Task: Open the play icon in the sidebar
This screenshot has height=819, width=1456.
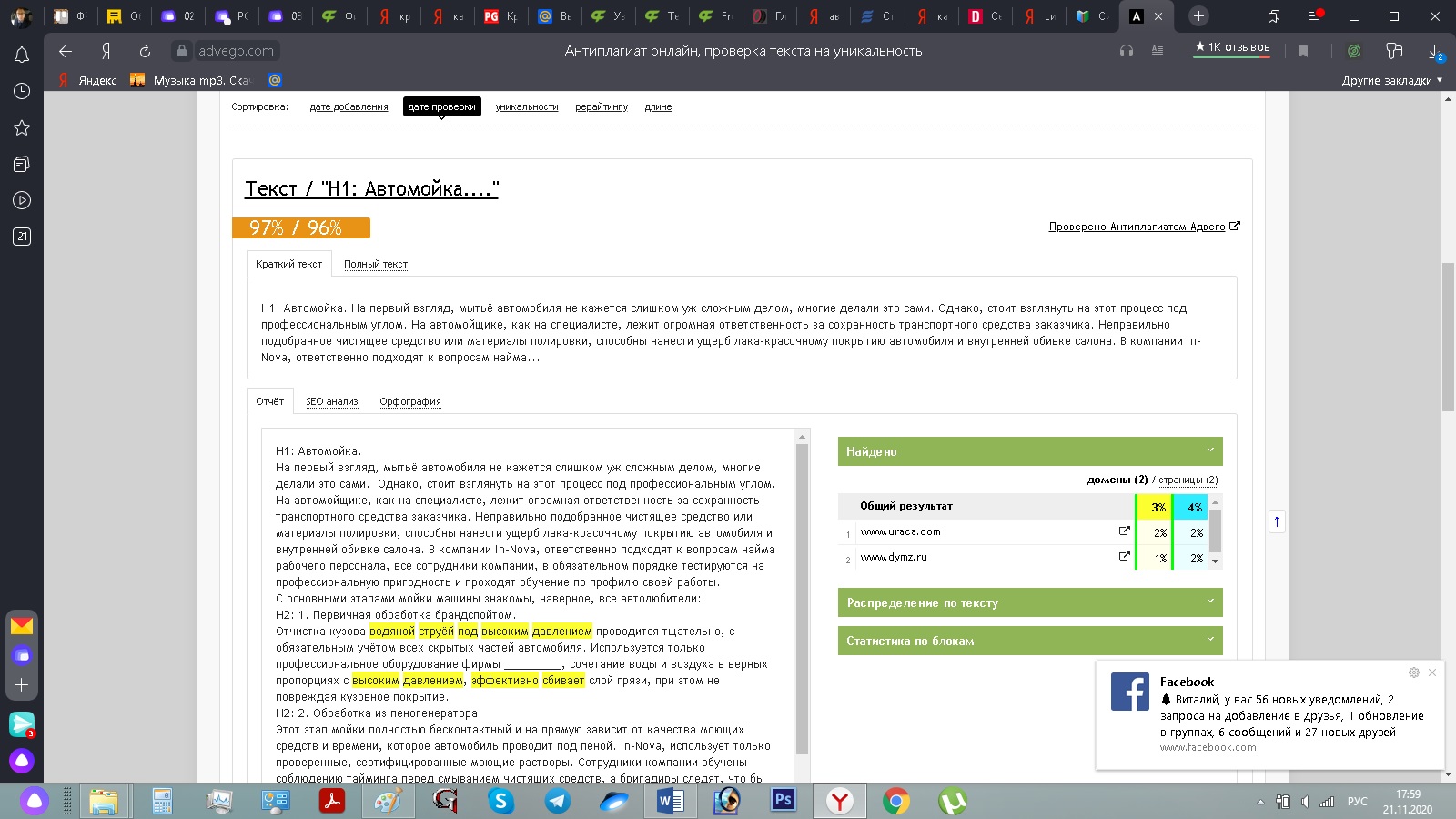Action: click(x=22, y=200)
